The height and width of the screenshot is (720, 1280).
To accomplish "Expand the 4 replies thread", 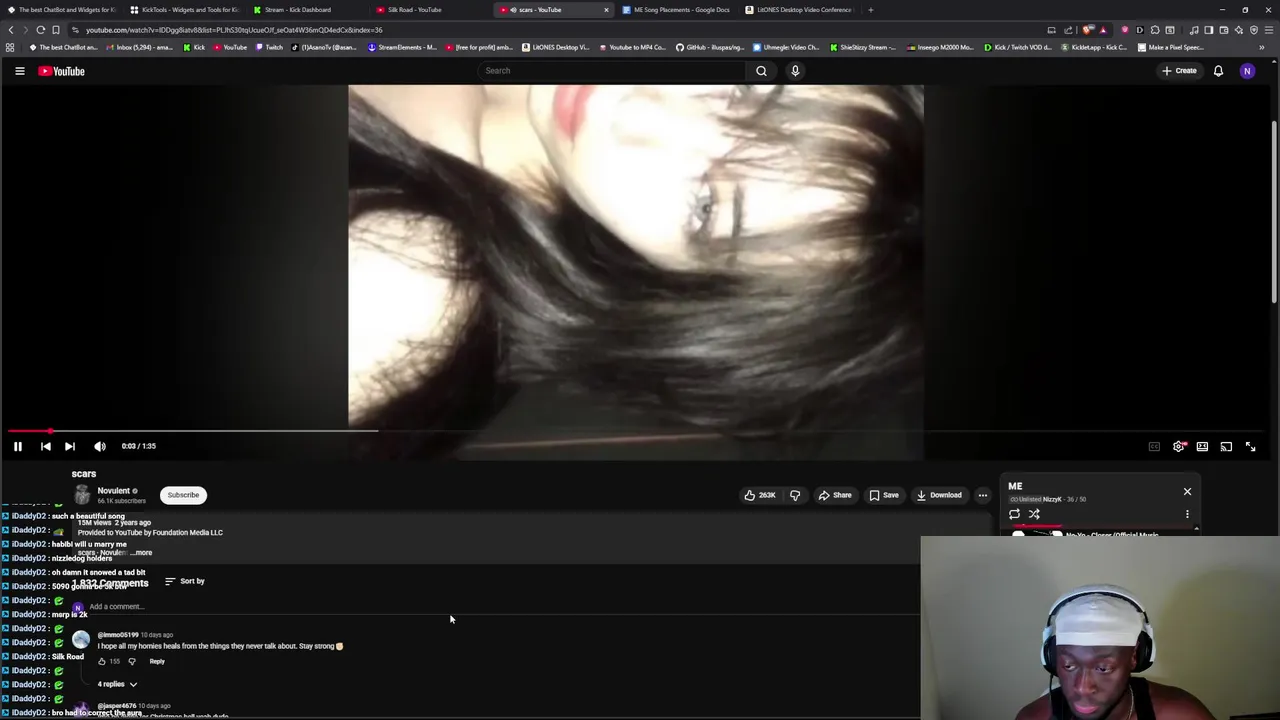I will click(x=117, y=684).
